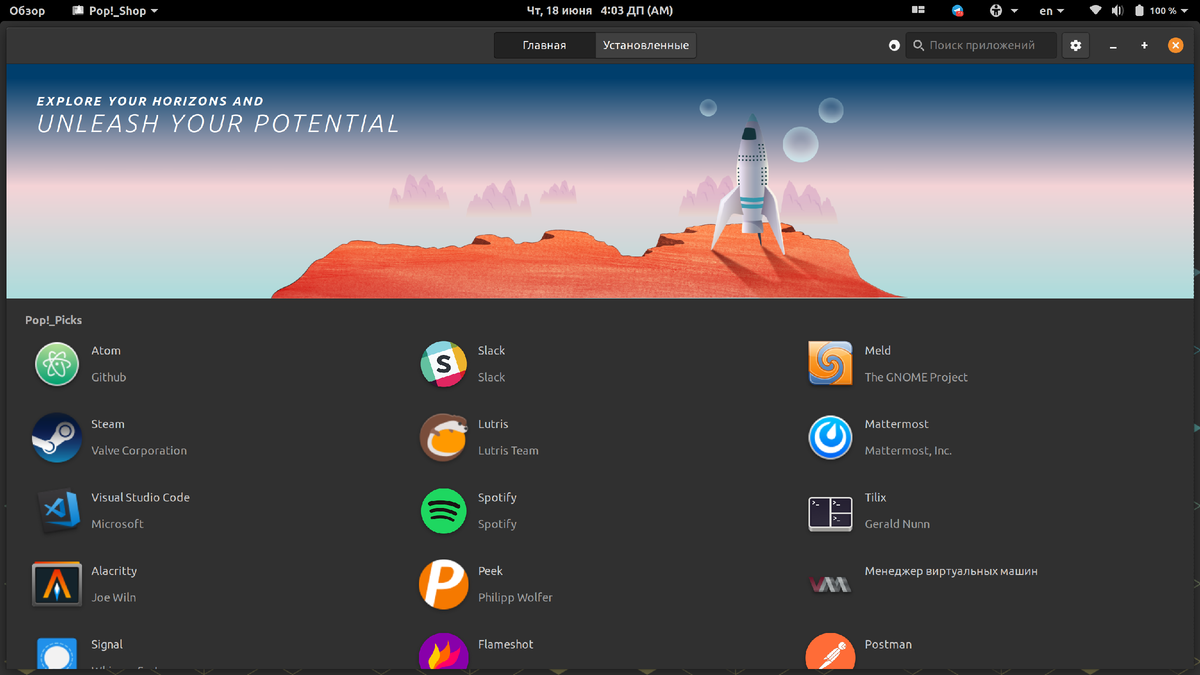Open the Peek app icon
This screenshot has width=1200, height=675.
tap(443, 584)
